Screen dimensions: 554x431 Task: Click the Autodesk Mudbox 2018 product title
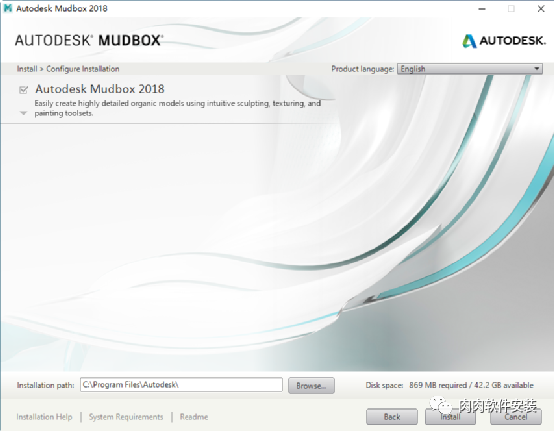click(x=100, y=89)
